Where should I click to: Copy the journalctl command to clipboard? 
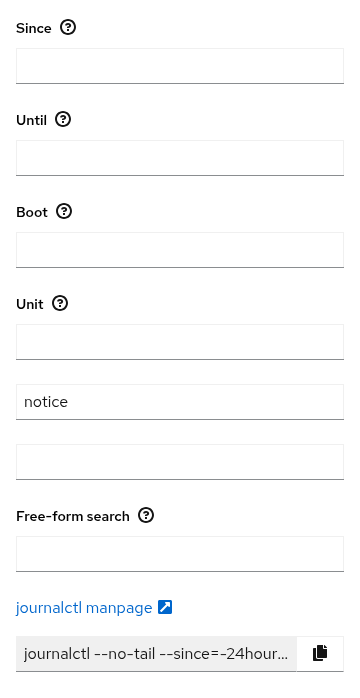[x=320, y=653]
